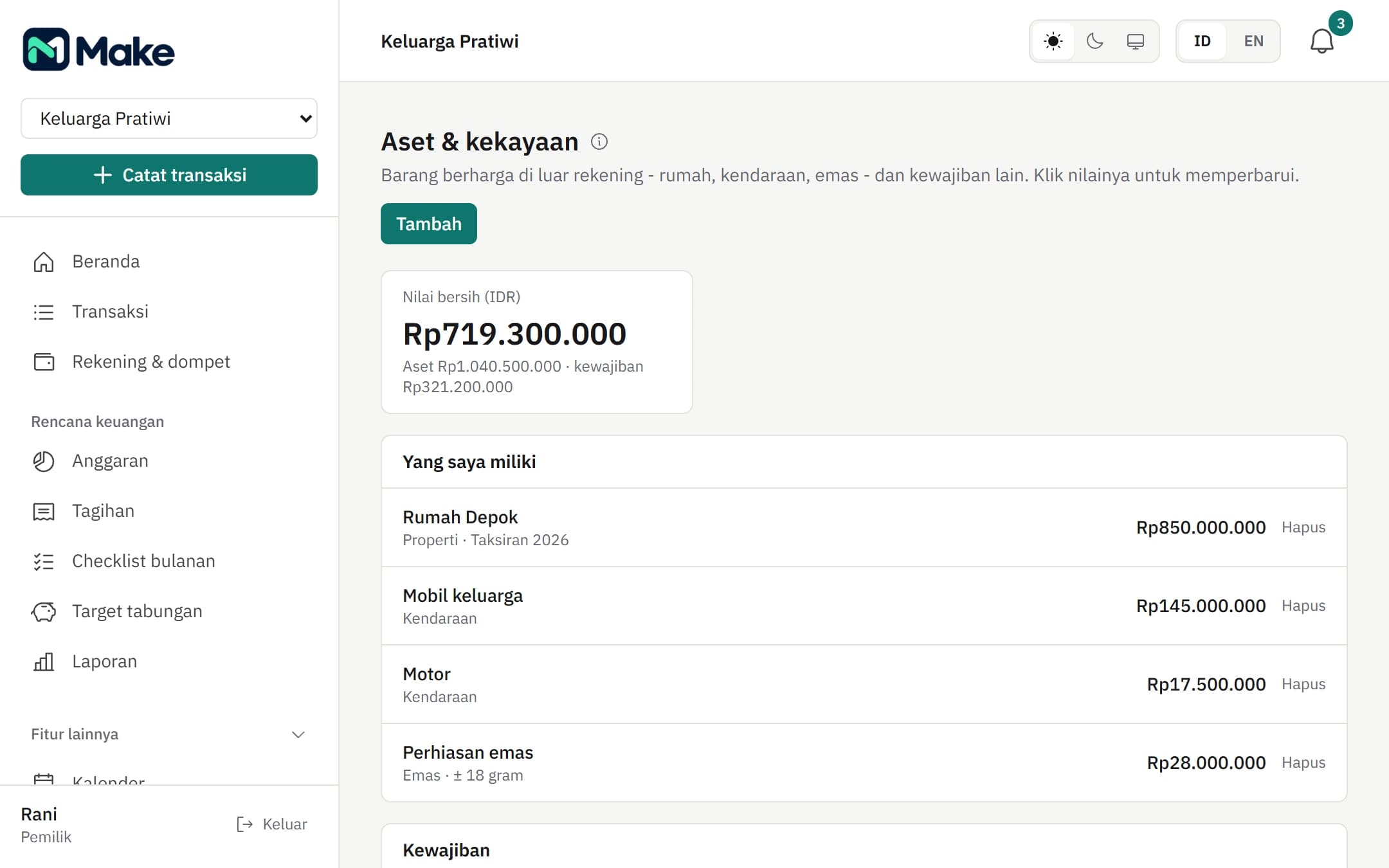1389x868 pixels.
Task: Click the Rencana keuangan section label
Action: [98, 422]
